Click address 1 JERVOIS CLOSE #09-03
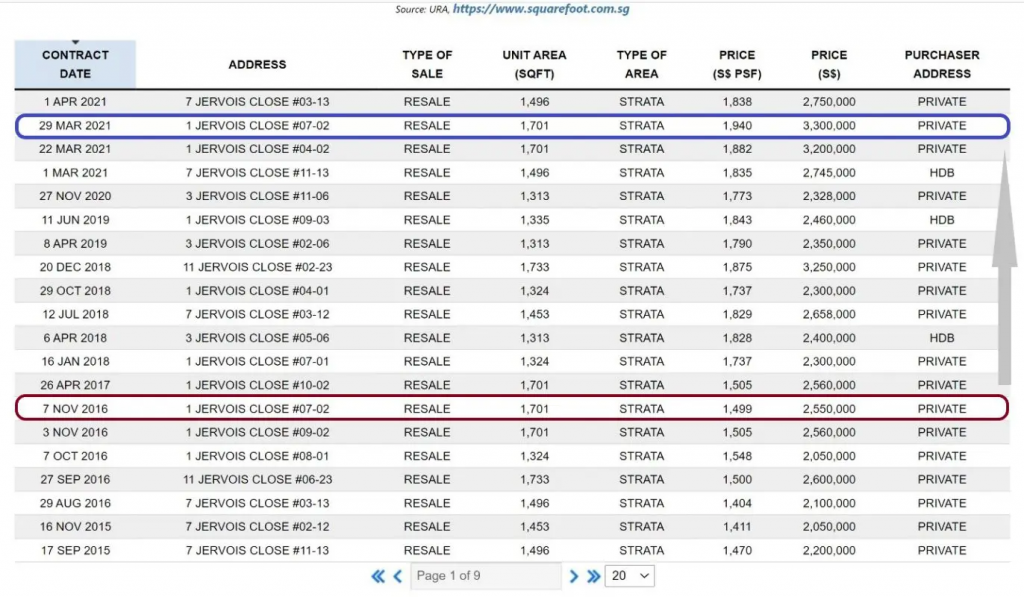The image size is (1024, 597). coord(257,220)
